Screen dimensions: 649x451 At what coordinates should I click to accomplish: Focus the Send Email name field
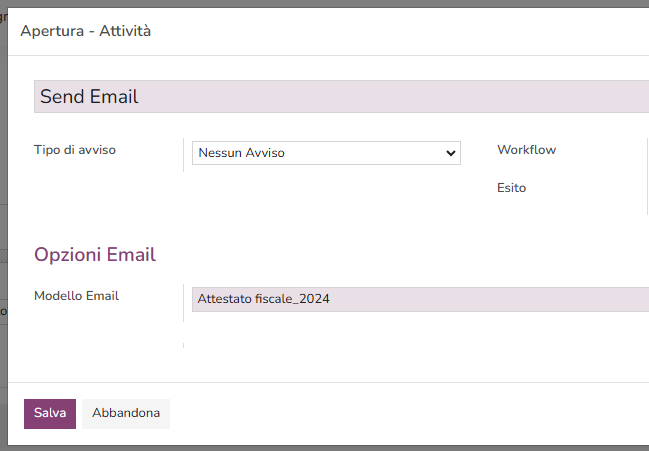click(340, 97)
